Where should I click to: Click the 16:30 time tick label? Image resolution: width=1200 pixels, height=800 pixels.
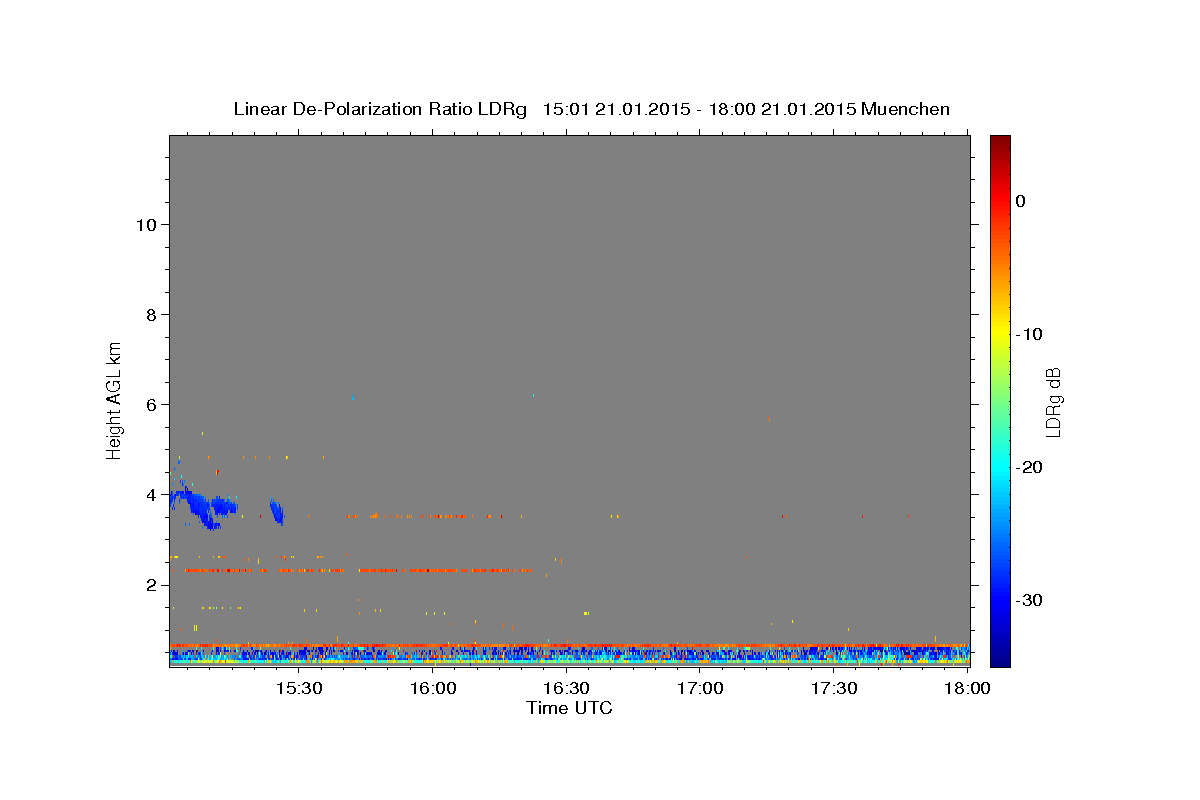point(566,689)
